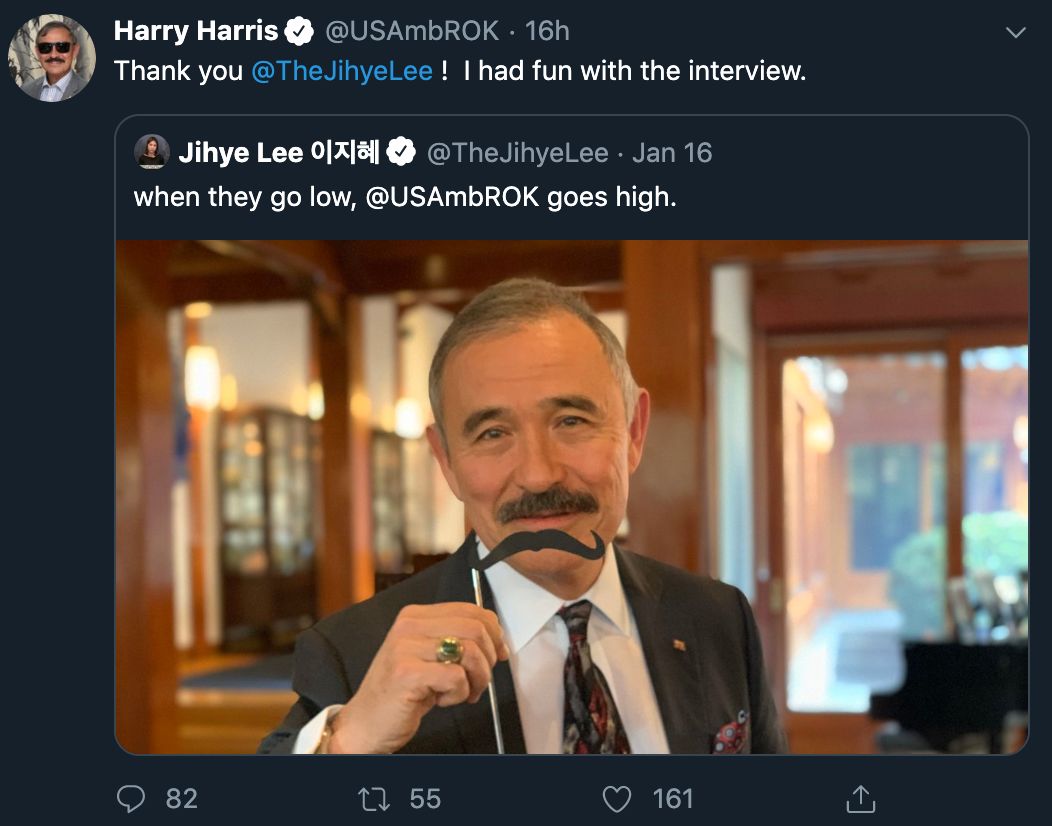Open Harry Harris profile avatar

52,58
